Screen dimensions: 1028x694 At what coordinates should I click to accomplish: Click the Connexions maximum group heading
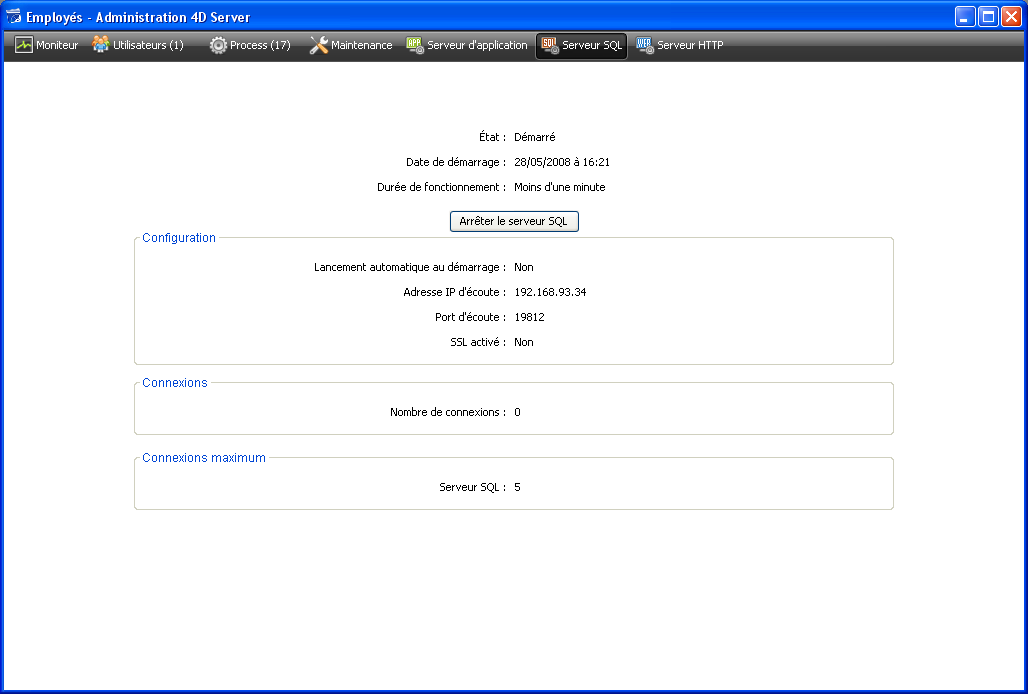coord(204,458)
